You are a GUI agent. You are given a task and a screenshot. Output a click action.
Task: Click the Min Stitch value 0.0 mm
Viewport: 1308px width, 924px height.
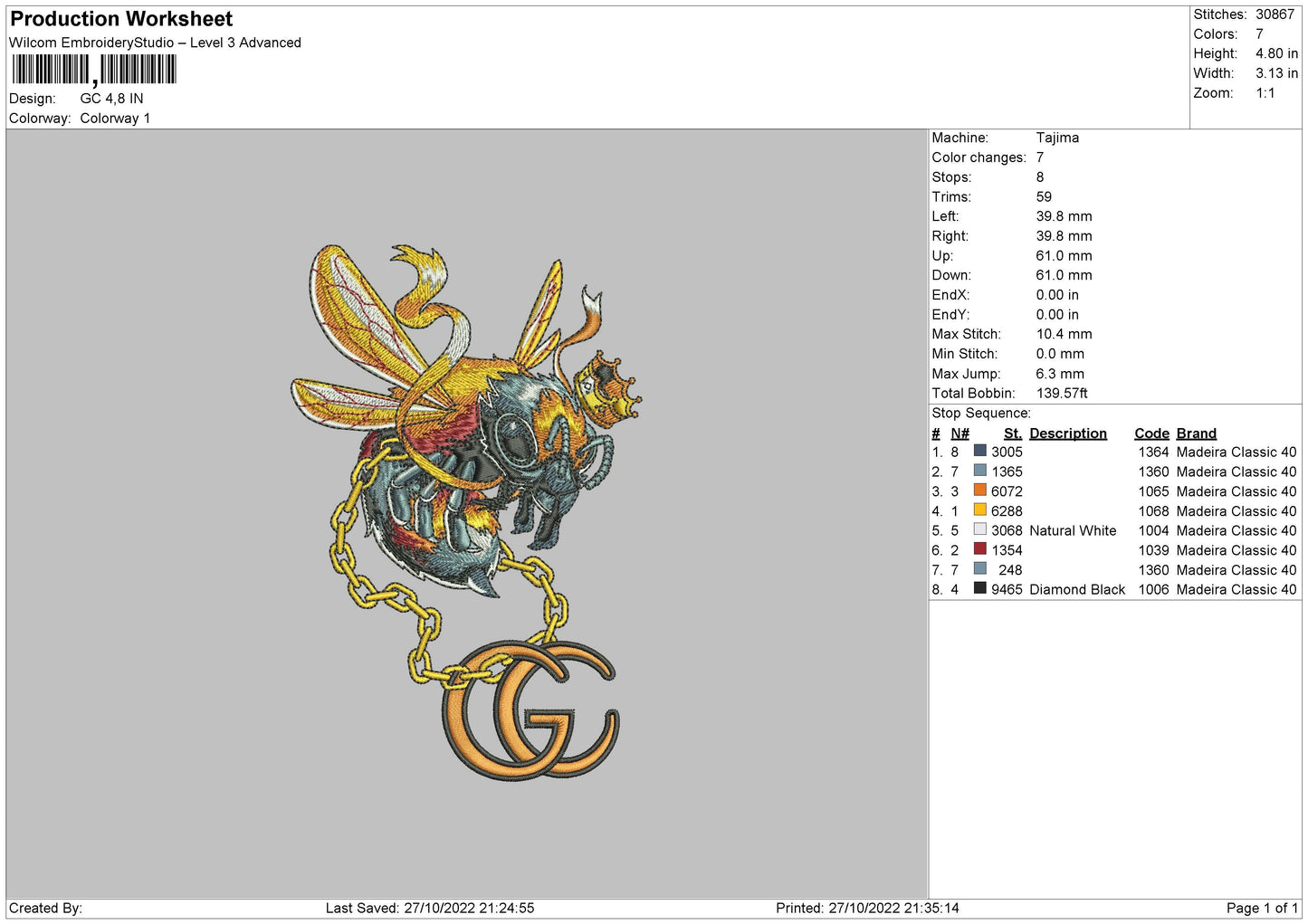click(1060, 354)
